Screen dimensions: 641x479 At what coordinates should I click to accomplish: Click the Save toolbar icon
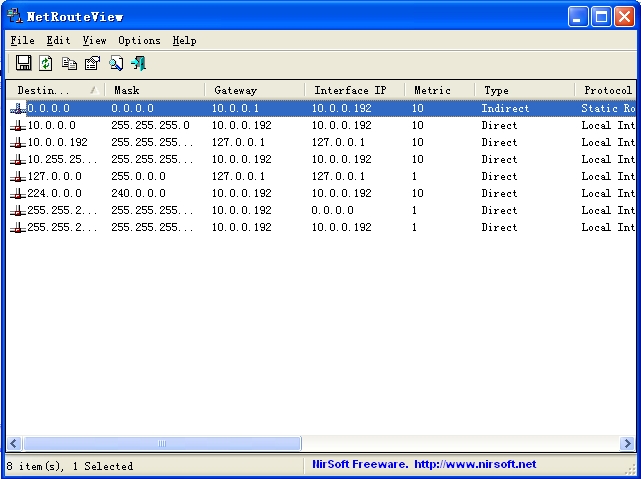coord(24,63)
